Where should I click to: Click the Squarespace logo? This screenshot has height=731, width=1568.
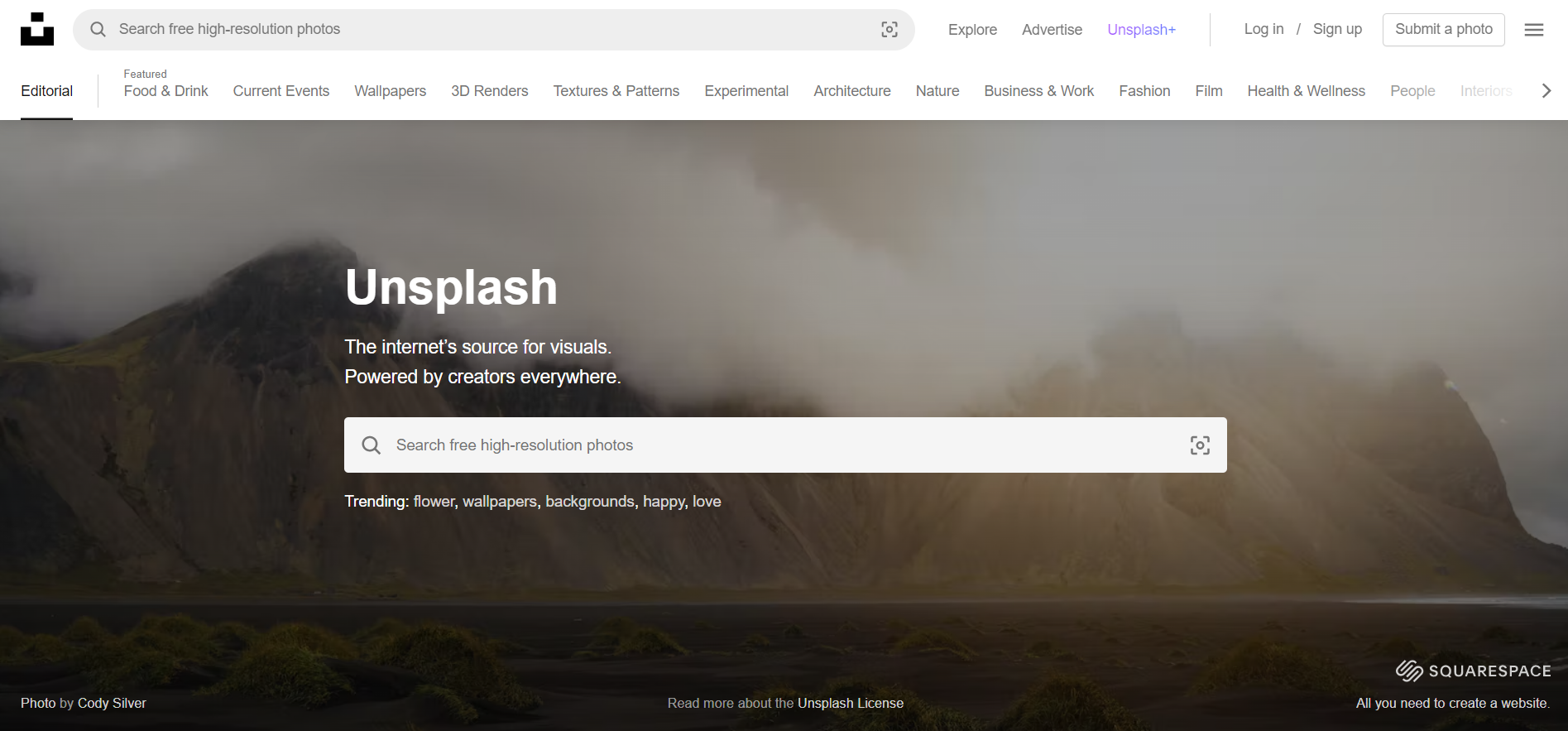point(1474,671)
